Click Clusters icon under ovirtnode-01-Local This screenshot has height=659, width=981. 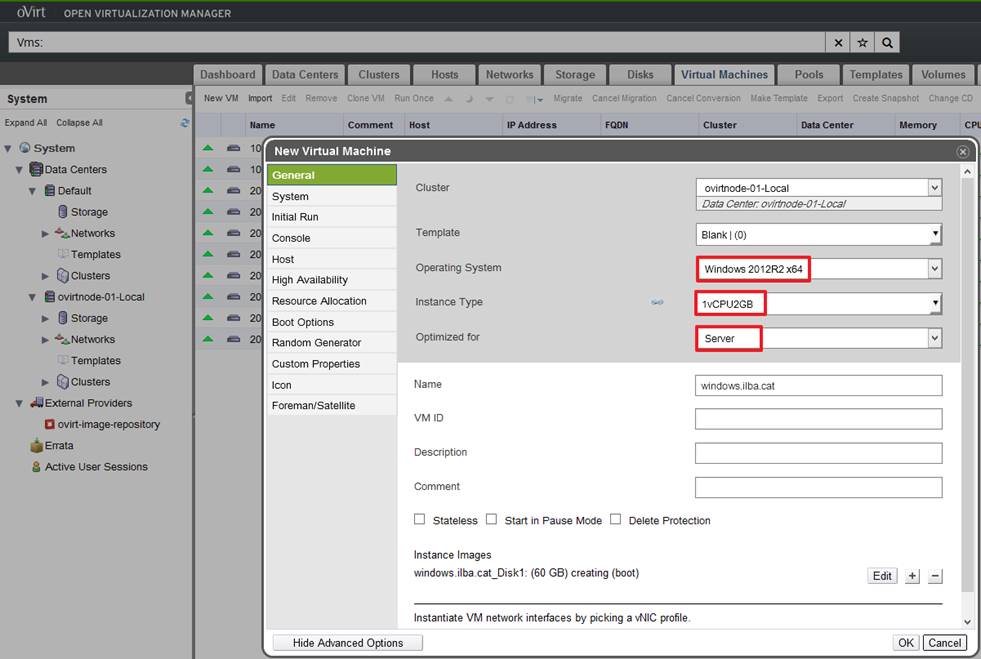(63, 382)
